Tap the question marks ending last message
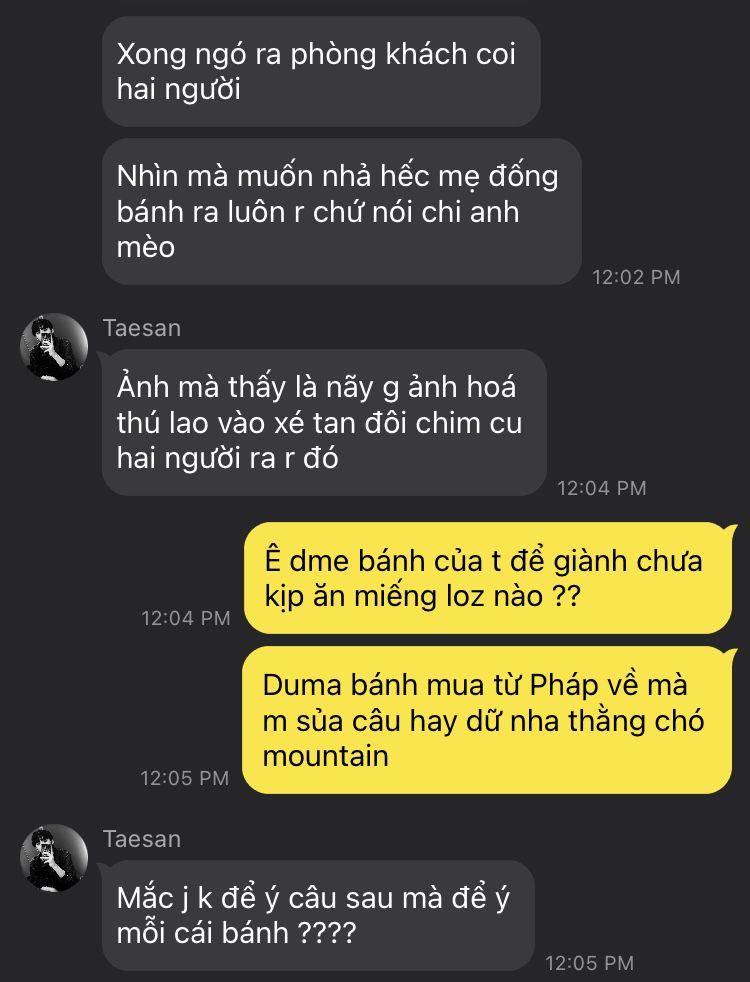This screenshot has width=750, height=982. click(326, 933)
